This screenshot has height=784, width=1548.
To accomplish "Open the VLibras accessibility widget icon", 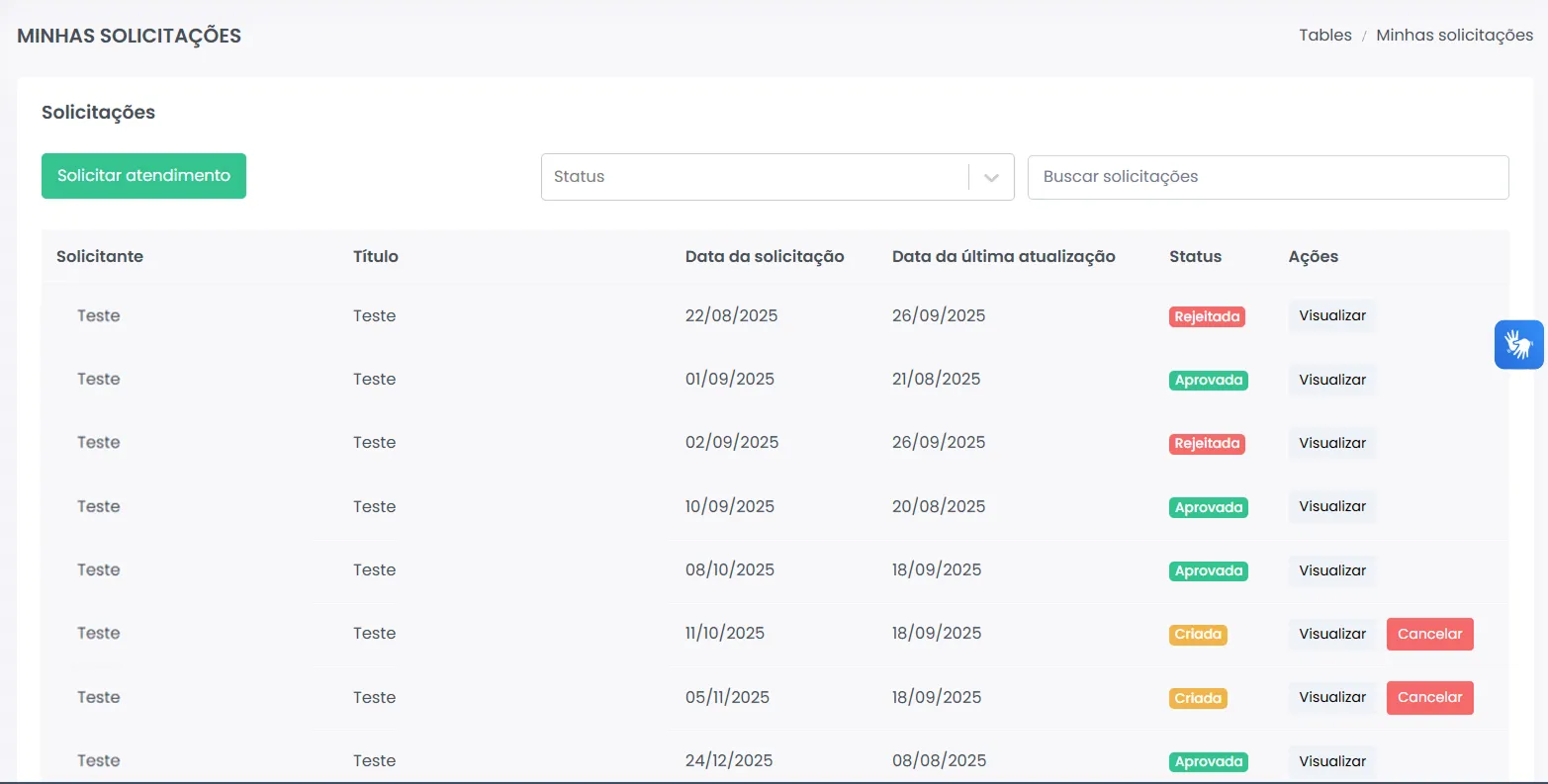I will point(1518,344).
